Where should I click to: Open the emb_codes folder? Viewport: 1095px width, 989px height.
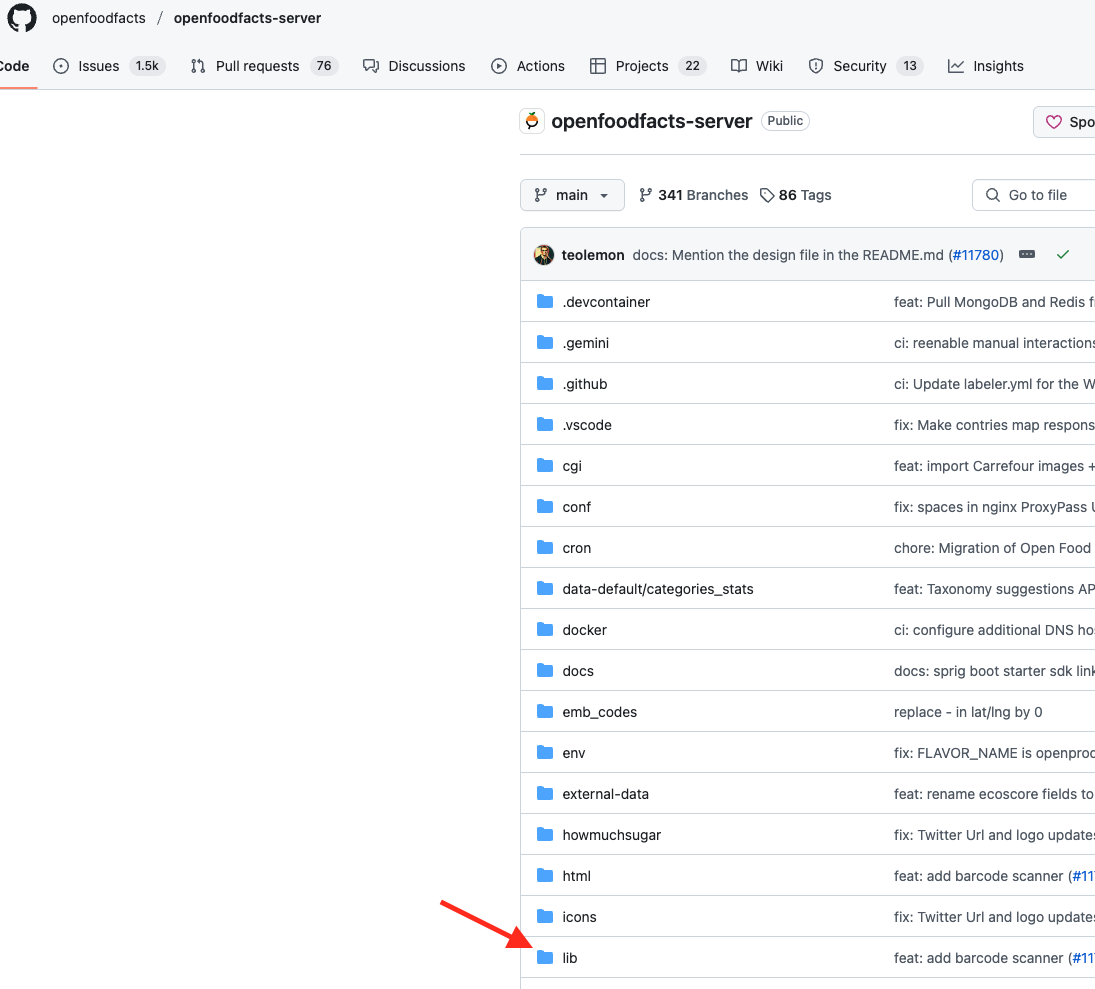point(599,712)
